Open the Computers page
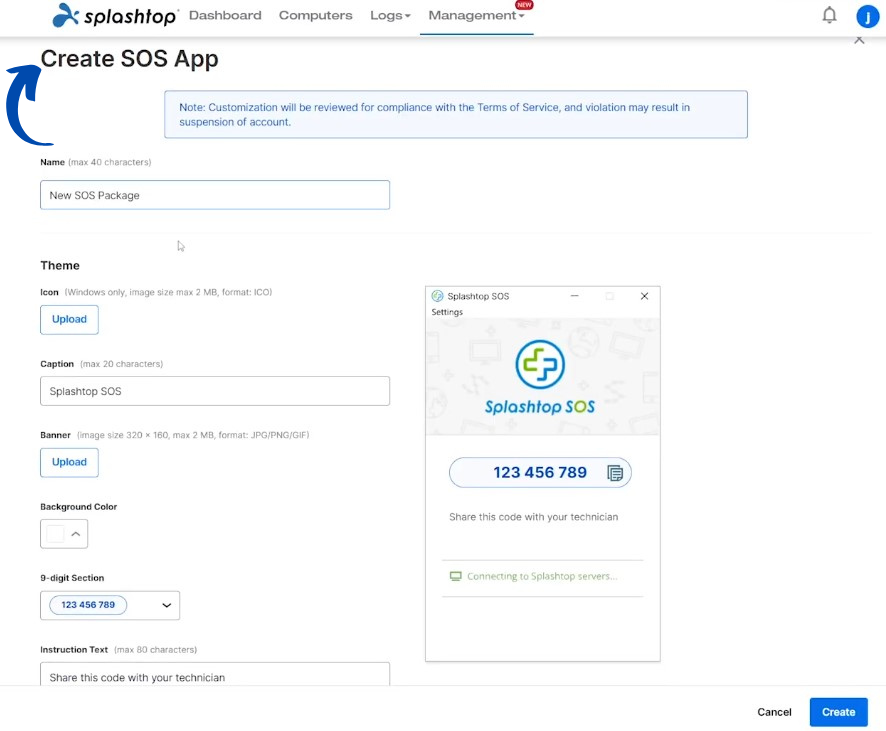This screenshot has height=731, width=886. [x=315, y=16]
